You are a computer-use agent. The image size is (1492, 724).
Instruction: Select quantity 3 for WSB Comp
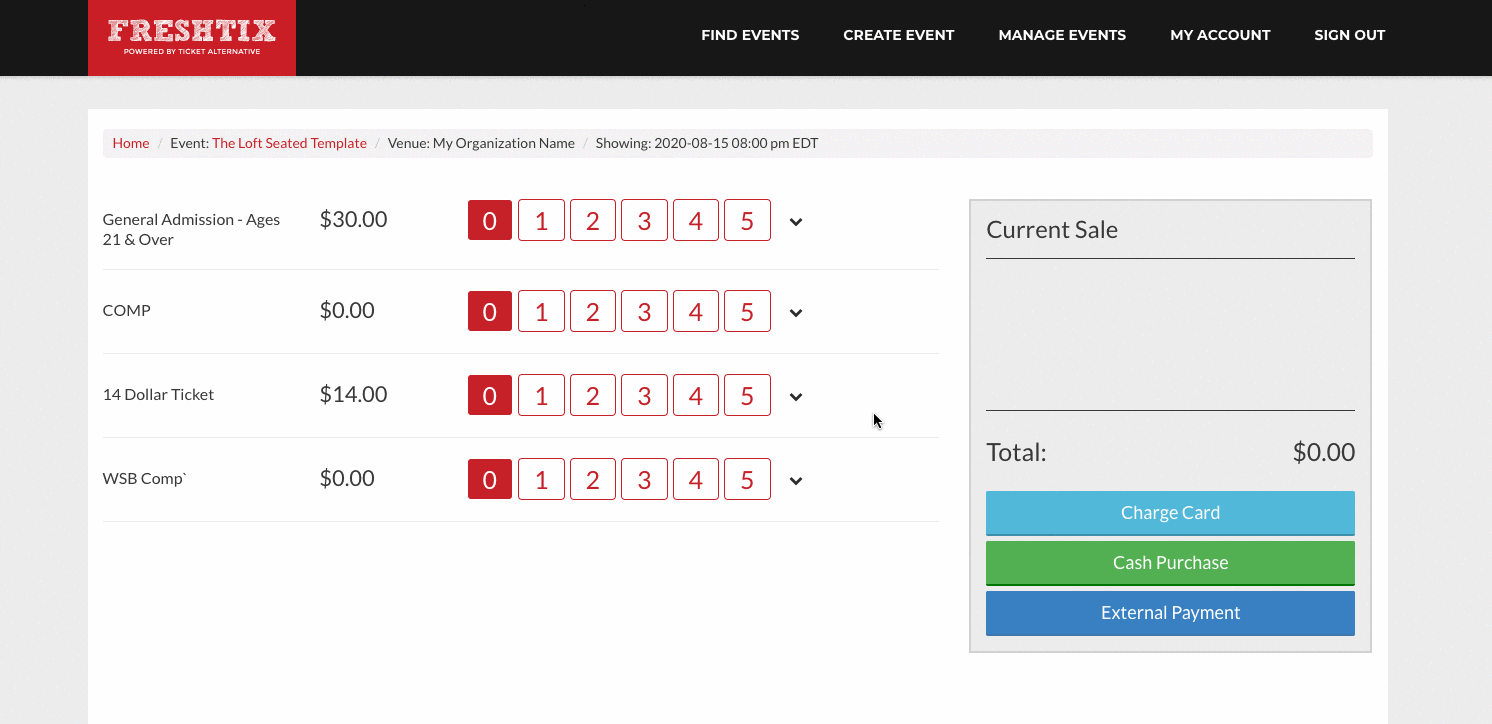pos(644,479)
